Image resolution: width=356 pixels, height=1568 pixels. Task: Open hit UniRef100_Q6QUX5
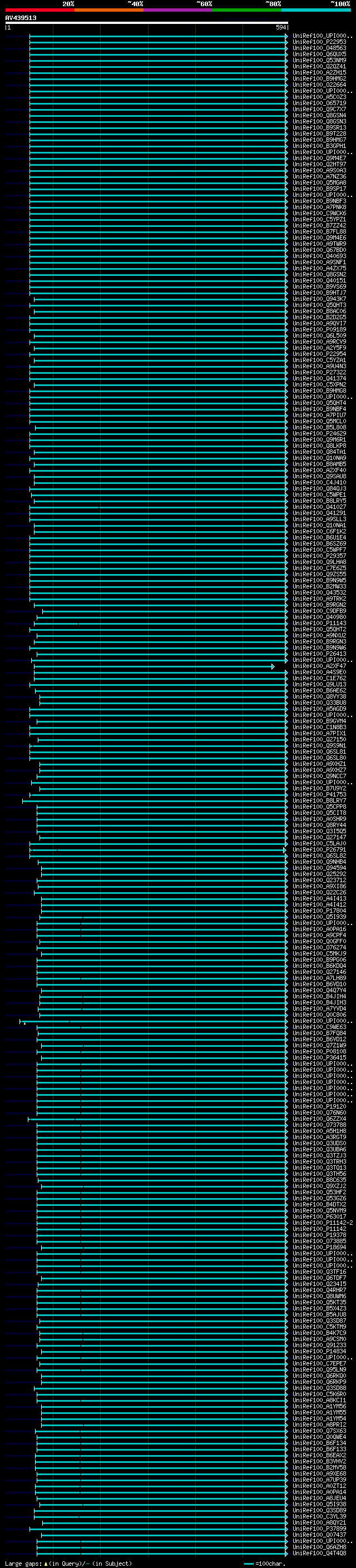click(x=319, y=54)
